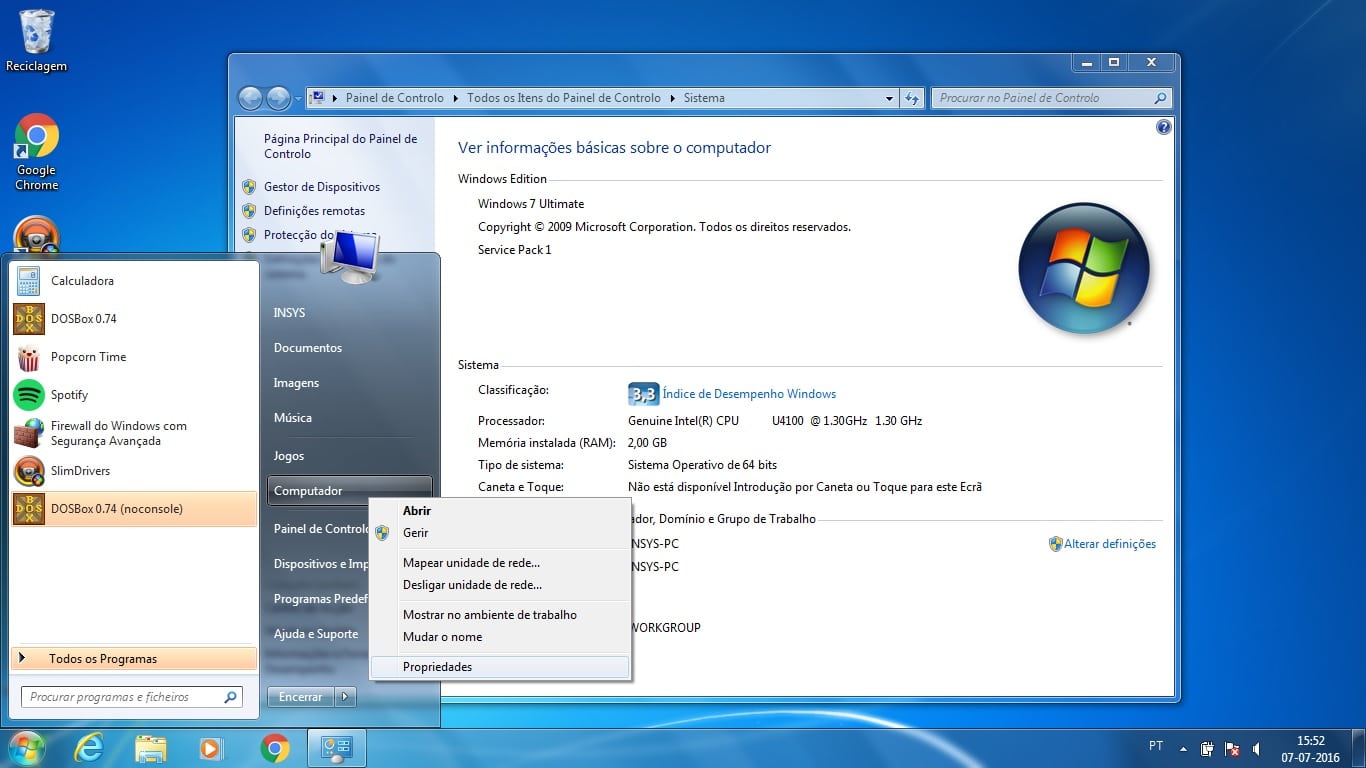Screen dimensions: 1366x768
Task: Open Índice de Desempenho Windows link
Action: tap(749, 394)
